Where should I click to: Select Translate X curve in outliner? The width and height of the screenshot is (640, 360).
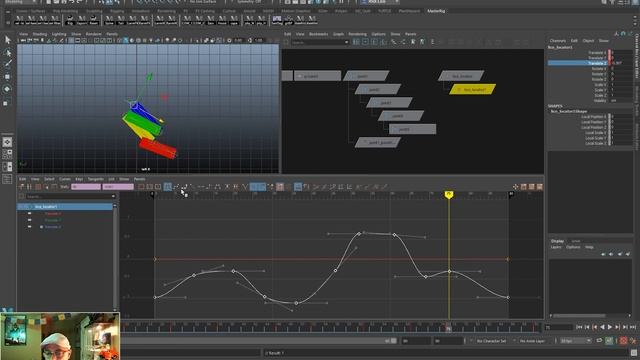(x=53, y=213)
